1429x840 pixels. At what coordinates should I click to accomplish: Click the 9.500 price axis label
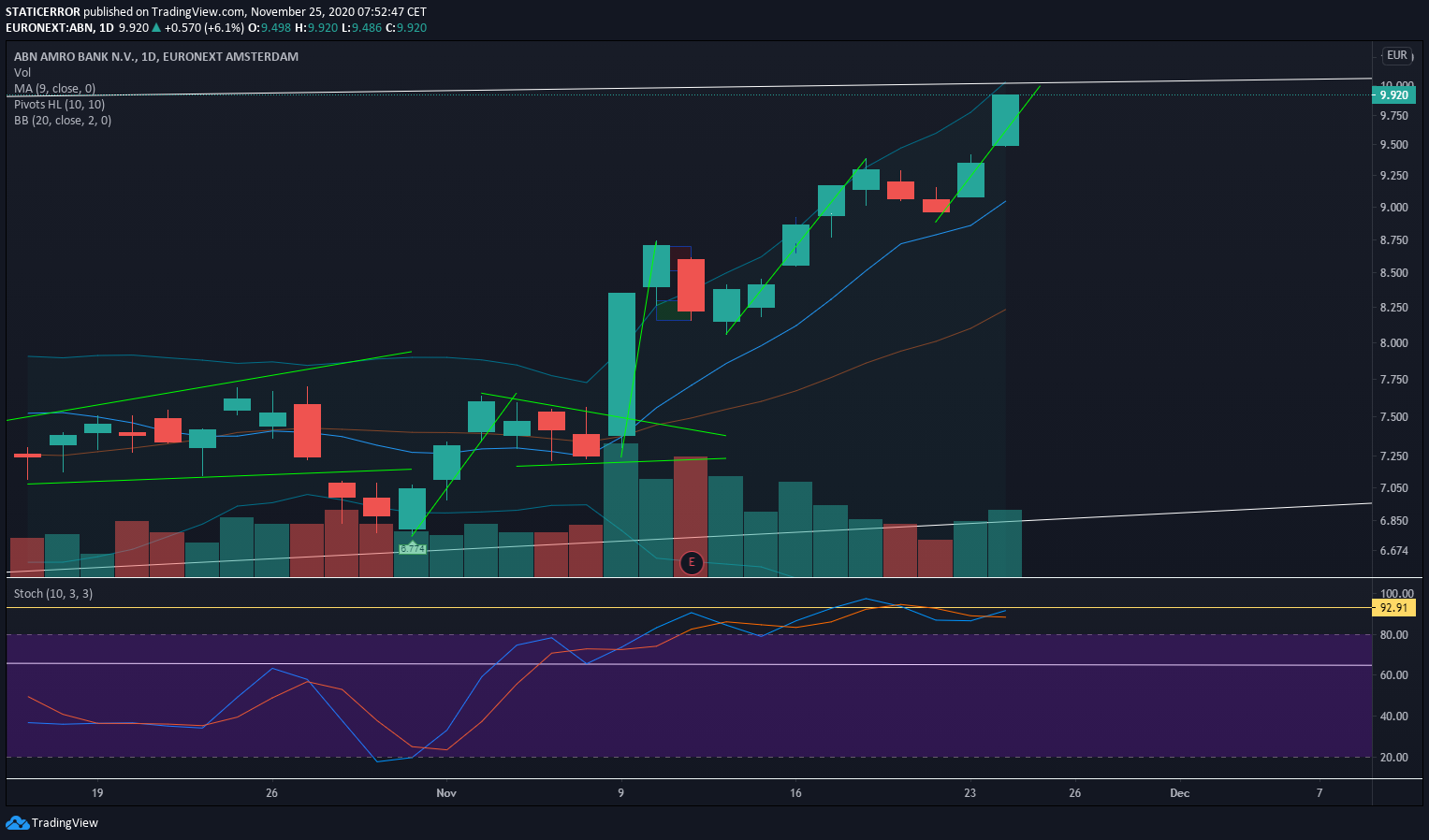click(1394, 145)
